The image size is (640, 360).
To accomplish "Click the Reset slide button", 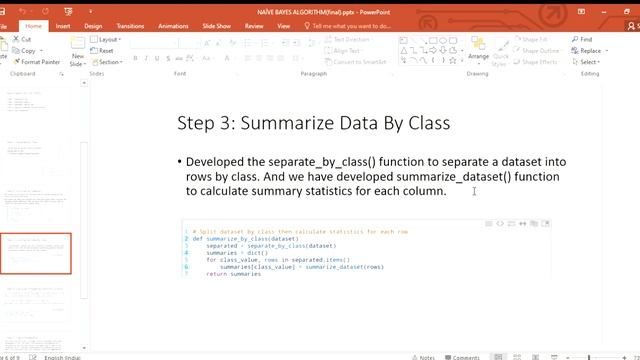I will click(x=102, y=51).
